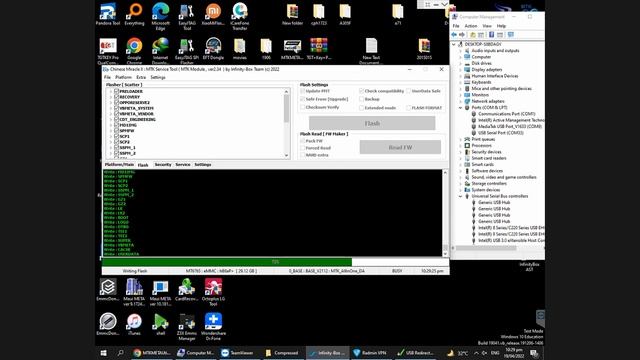Viewport: 640px width, 360px height.
Task: Select USB Serial Port (COM33) entry
Action: tap(500, 133)
